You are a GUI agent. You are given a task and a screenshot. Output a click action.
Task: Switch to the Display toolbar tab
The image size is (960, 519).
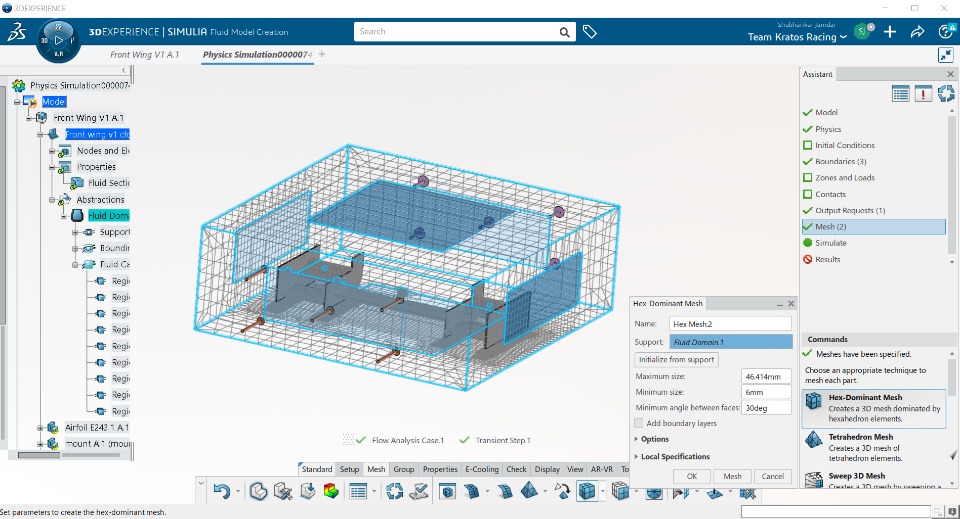point(547,469)
